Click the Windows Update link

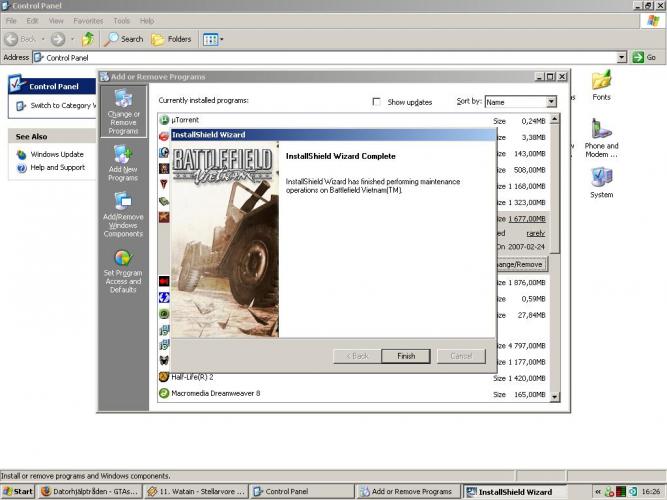click(x=56, y=154)
